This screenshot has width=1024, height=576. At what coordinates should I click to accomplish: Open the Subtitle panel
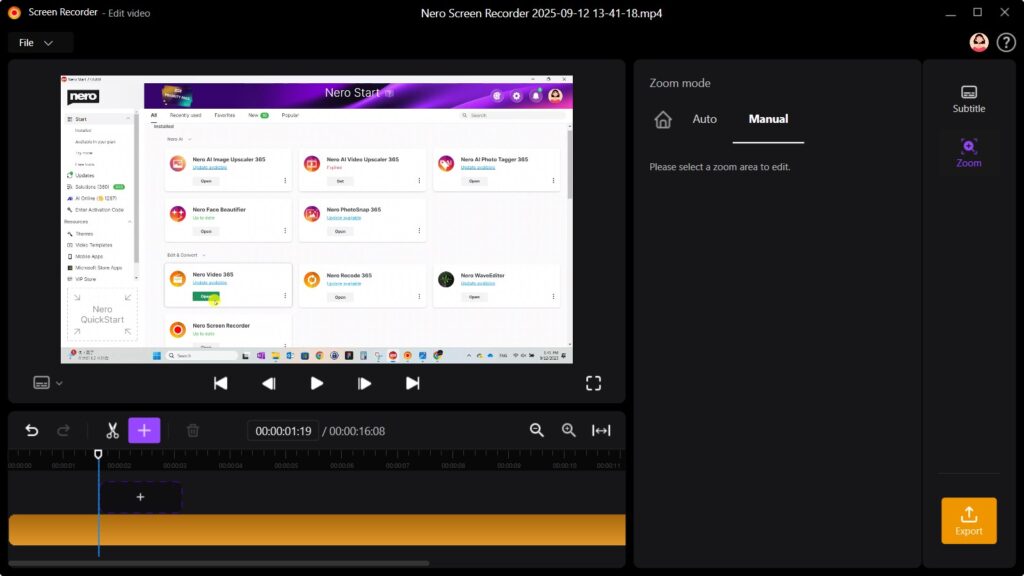[968, 98]
